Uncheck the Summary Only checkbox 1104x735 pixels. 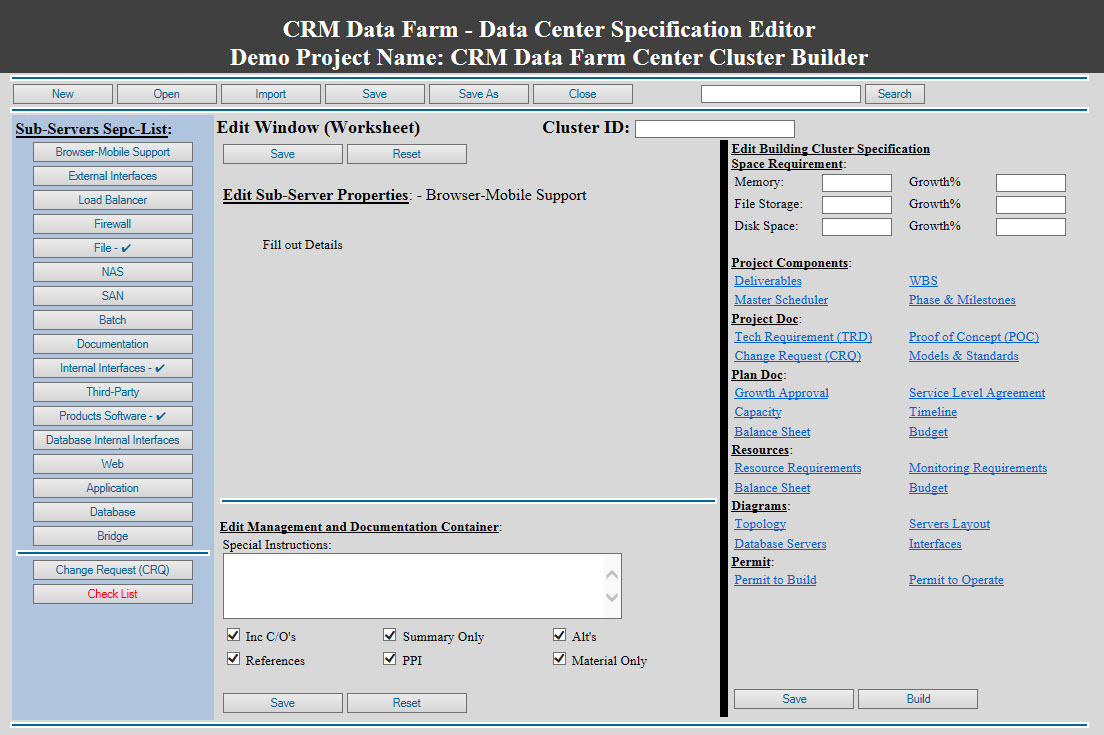point(389,634)
